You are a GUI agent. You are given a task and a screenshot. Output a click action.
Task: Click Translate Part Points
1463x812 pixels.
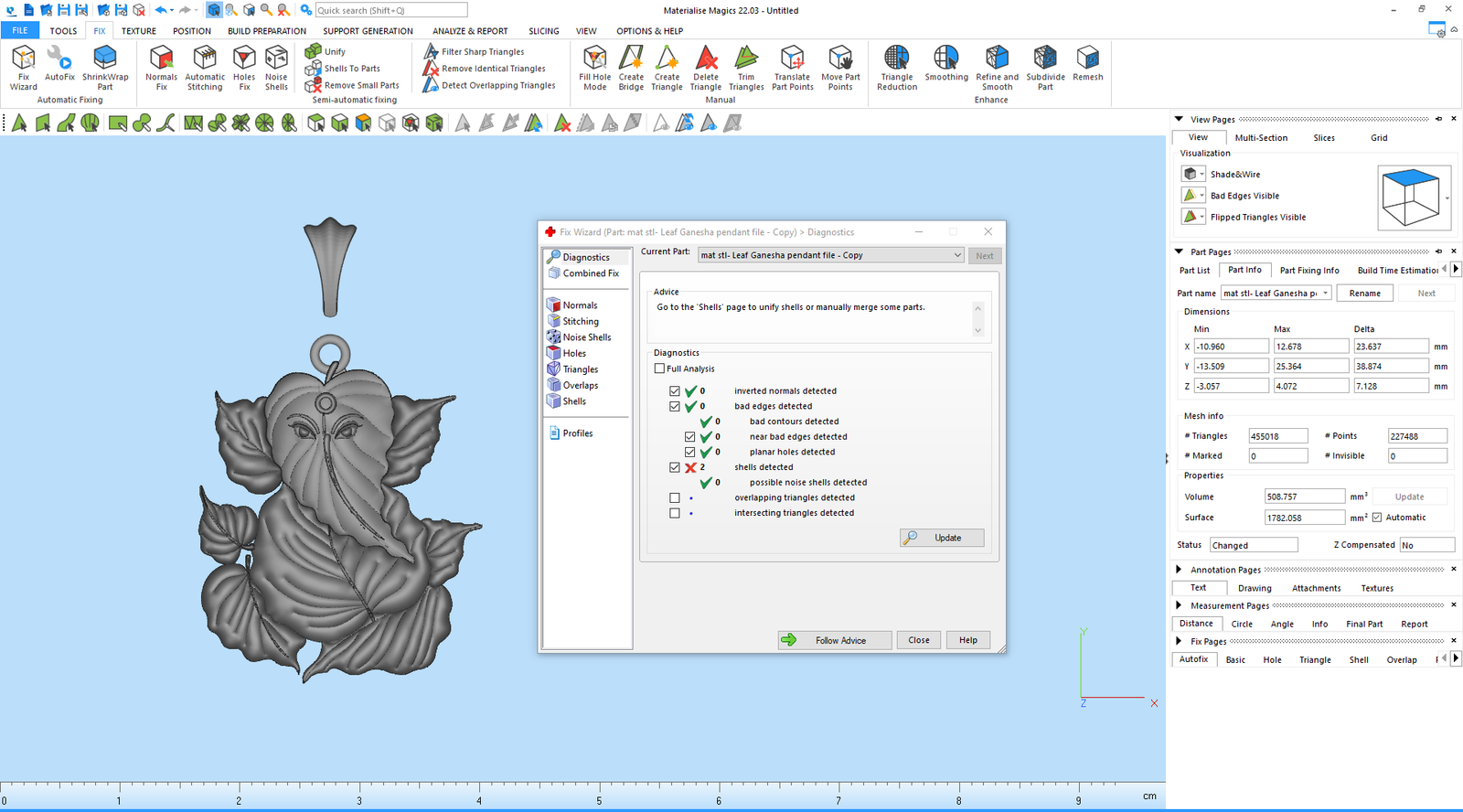pyautogui.click(x=793, y=68)
